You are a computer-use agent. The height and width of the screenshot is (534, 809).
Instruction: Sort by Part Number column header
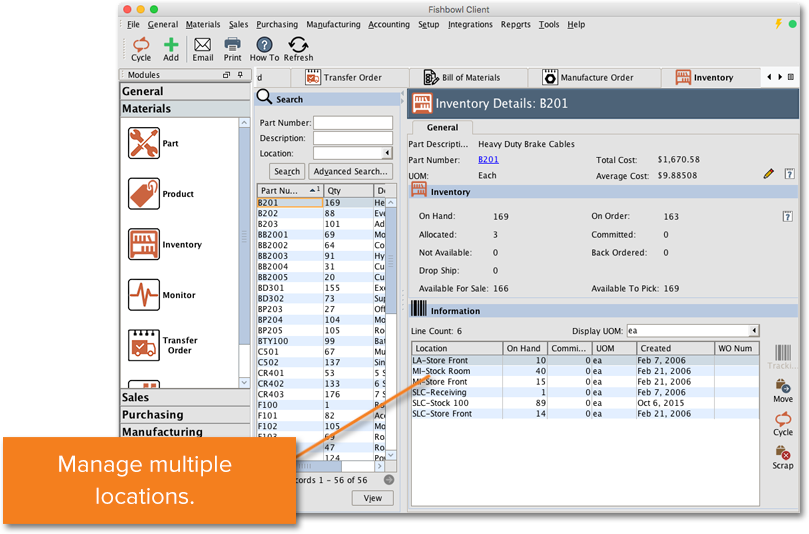pos(290,190)
